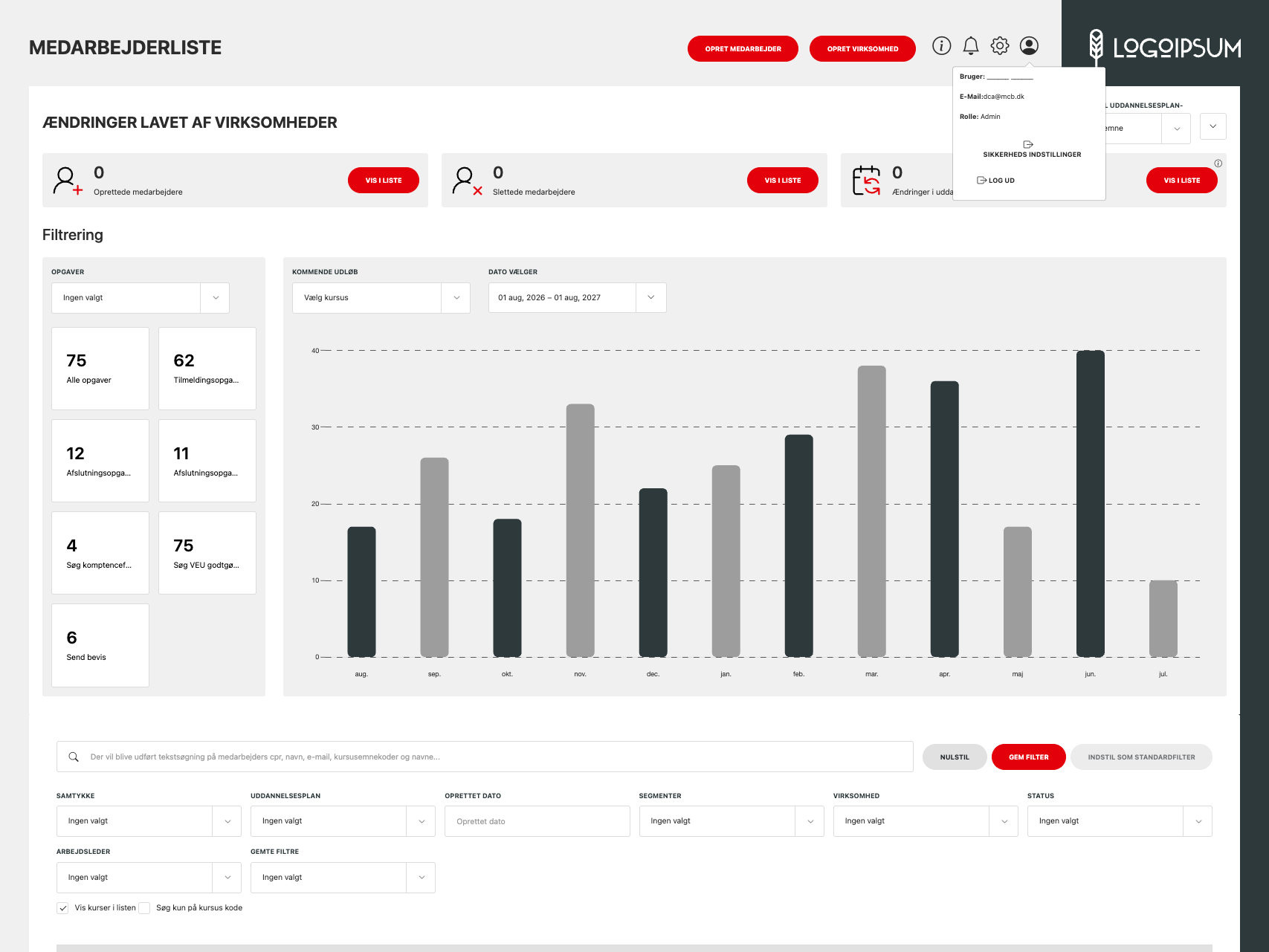Click the security settings icon in user menu
The width and height of the screenshot is (1269, 952).
[x=1028, y=144]
